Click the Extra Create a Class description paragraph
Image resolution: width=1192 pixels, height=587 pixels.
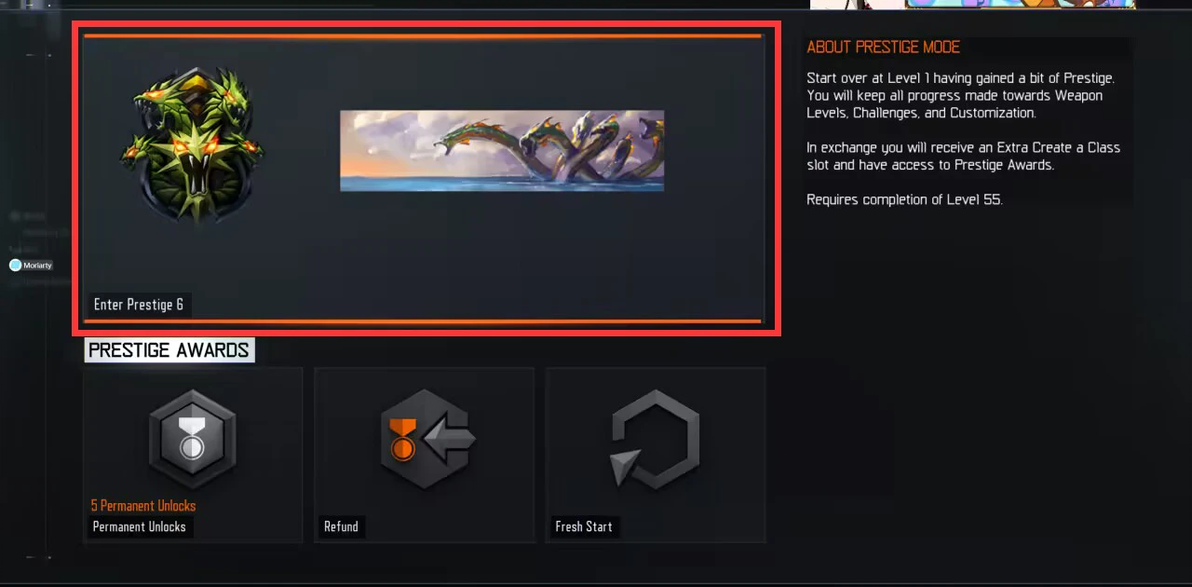coord(963,157)
